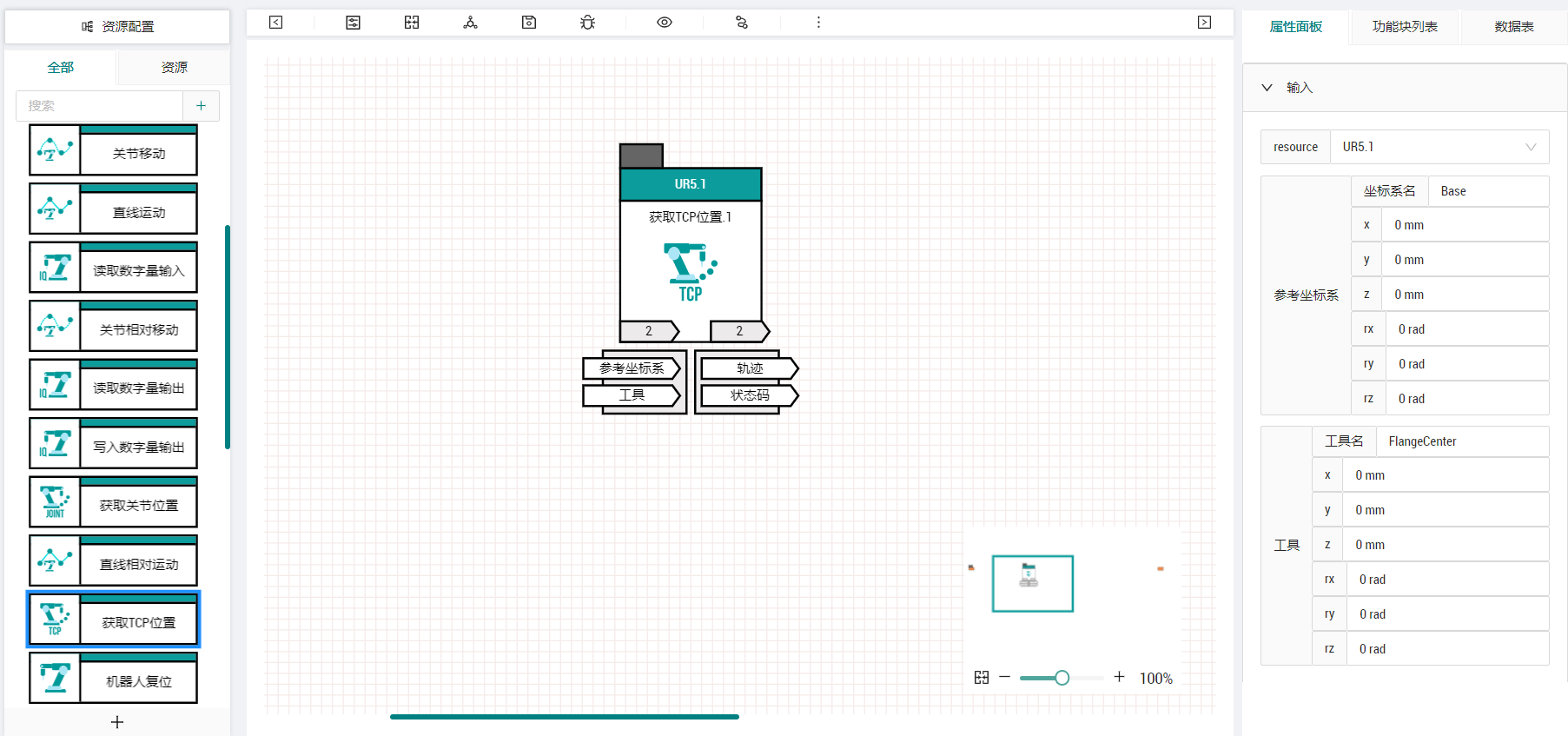The height and width of the screenshot is (736, 1568).
Task: Click the 参考坐标系 input port on canvas
Action: tap(632, 368)
